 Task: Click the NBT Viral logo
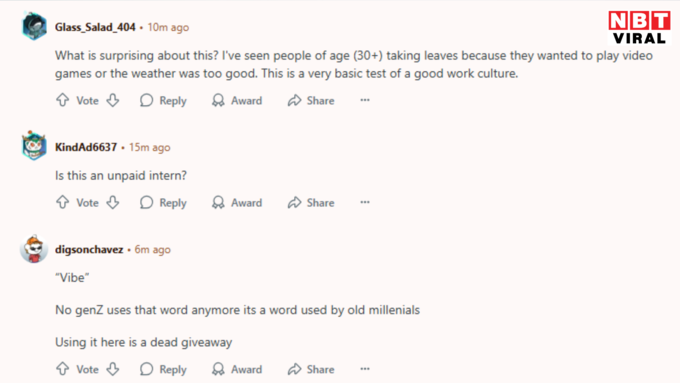[639, 27]
